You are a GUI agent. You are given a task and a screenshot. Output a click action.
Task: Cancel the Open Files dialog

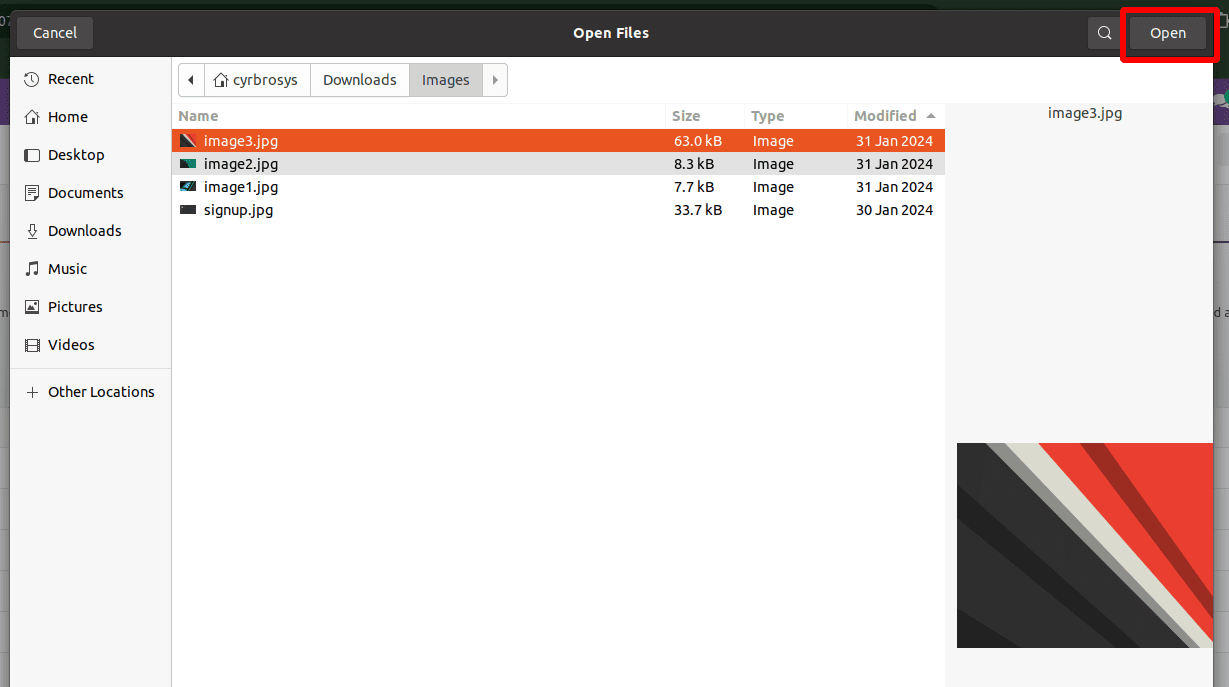[x=55, y=33]
